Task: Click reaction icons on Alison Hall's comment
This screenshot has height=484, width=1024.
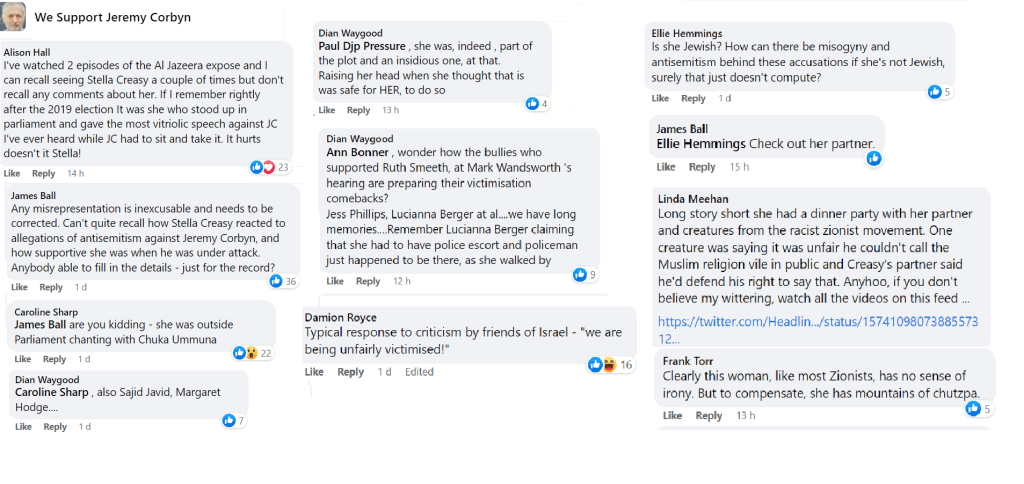Action: pos(262,167)
